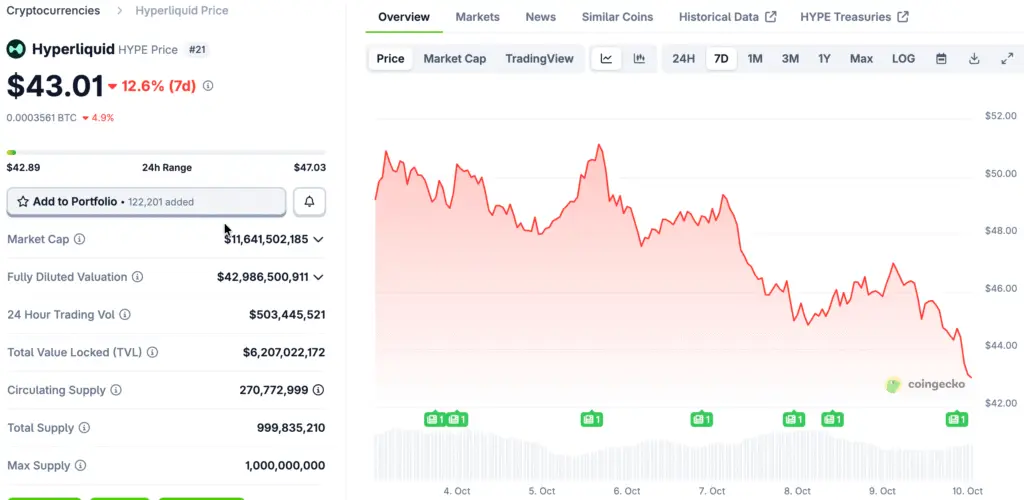Click the 24h Range progress bar
The image size is (1024, 500).
[166, 152]
